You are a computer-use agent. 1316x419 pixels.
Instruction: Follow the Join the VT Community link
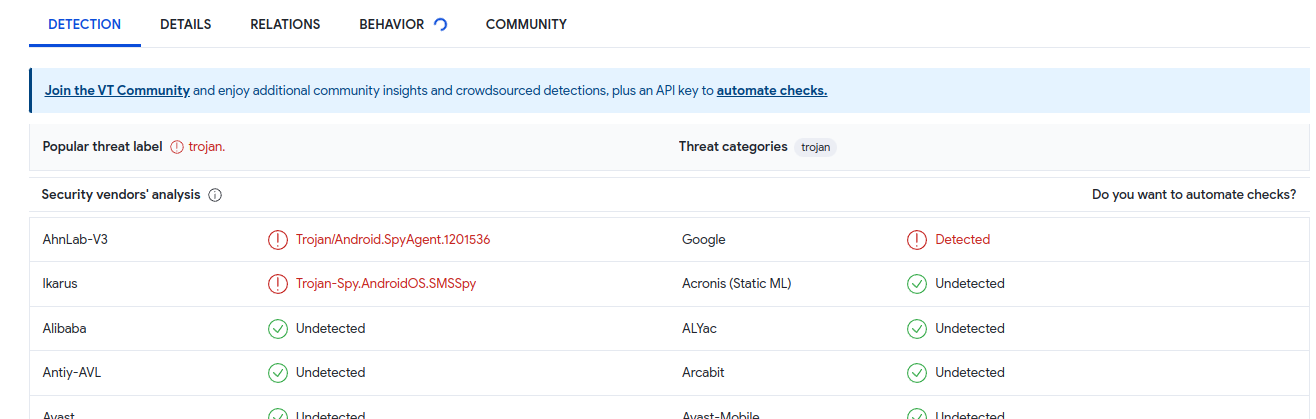(117, 90)
